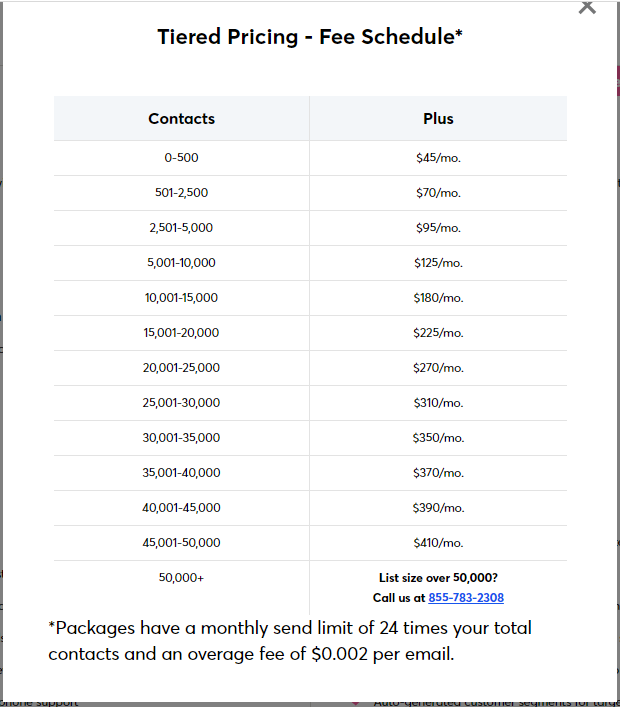Click the Plus column header
The image size is (620, 707).
pos(438,119)
